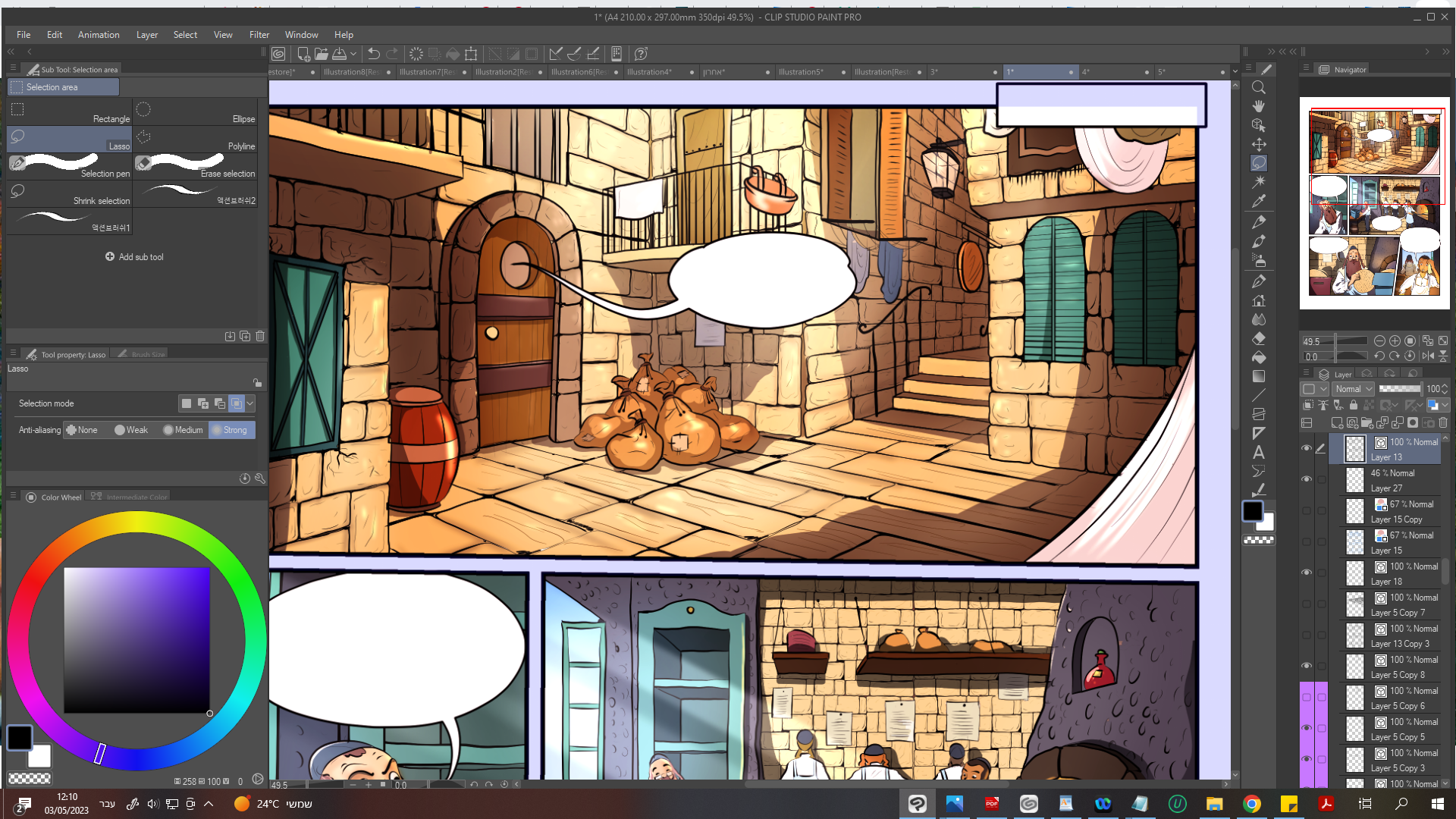Click the Move layer tool
1456x819 pixels.
pyautogui.click(x=1258, y=144)
